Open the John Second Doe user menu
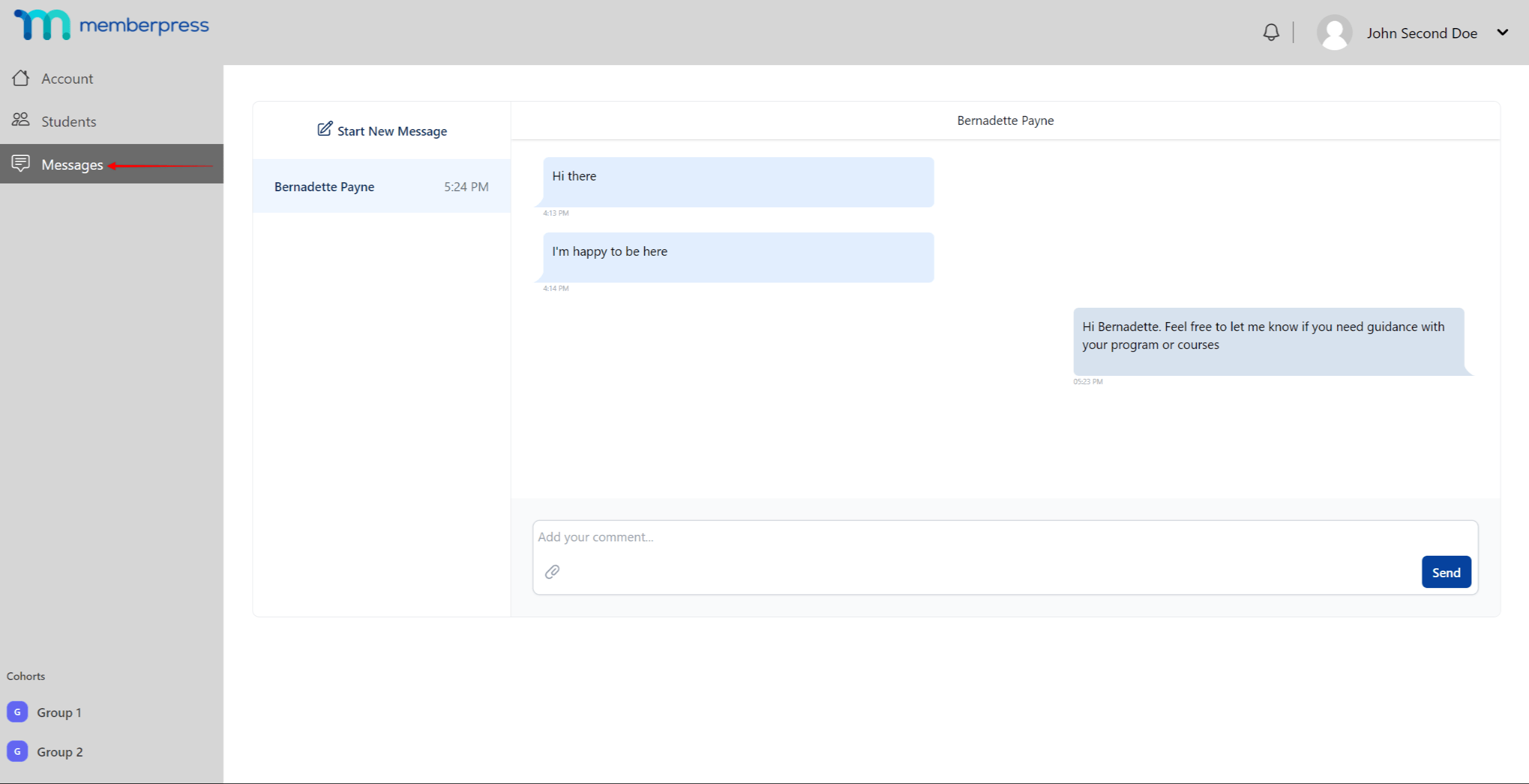 [1421, 33]
